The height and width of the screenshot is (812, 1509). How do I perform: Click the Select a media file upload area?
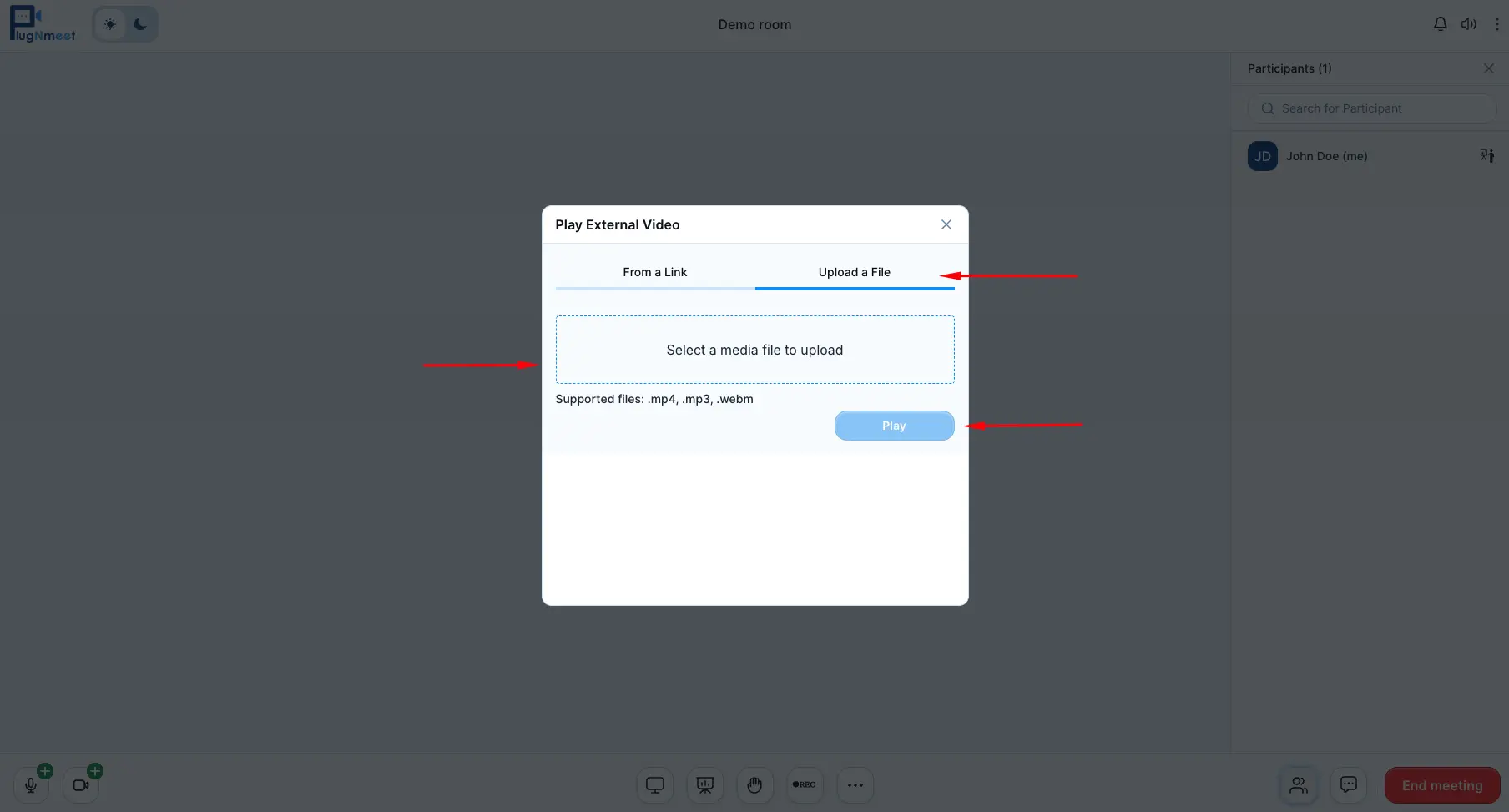pyautogui.click(x=754, y=350)
